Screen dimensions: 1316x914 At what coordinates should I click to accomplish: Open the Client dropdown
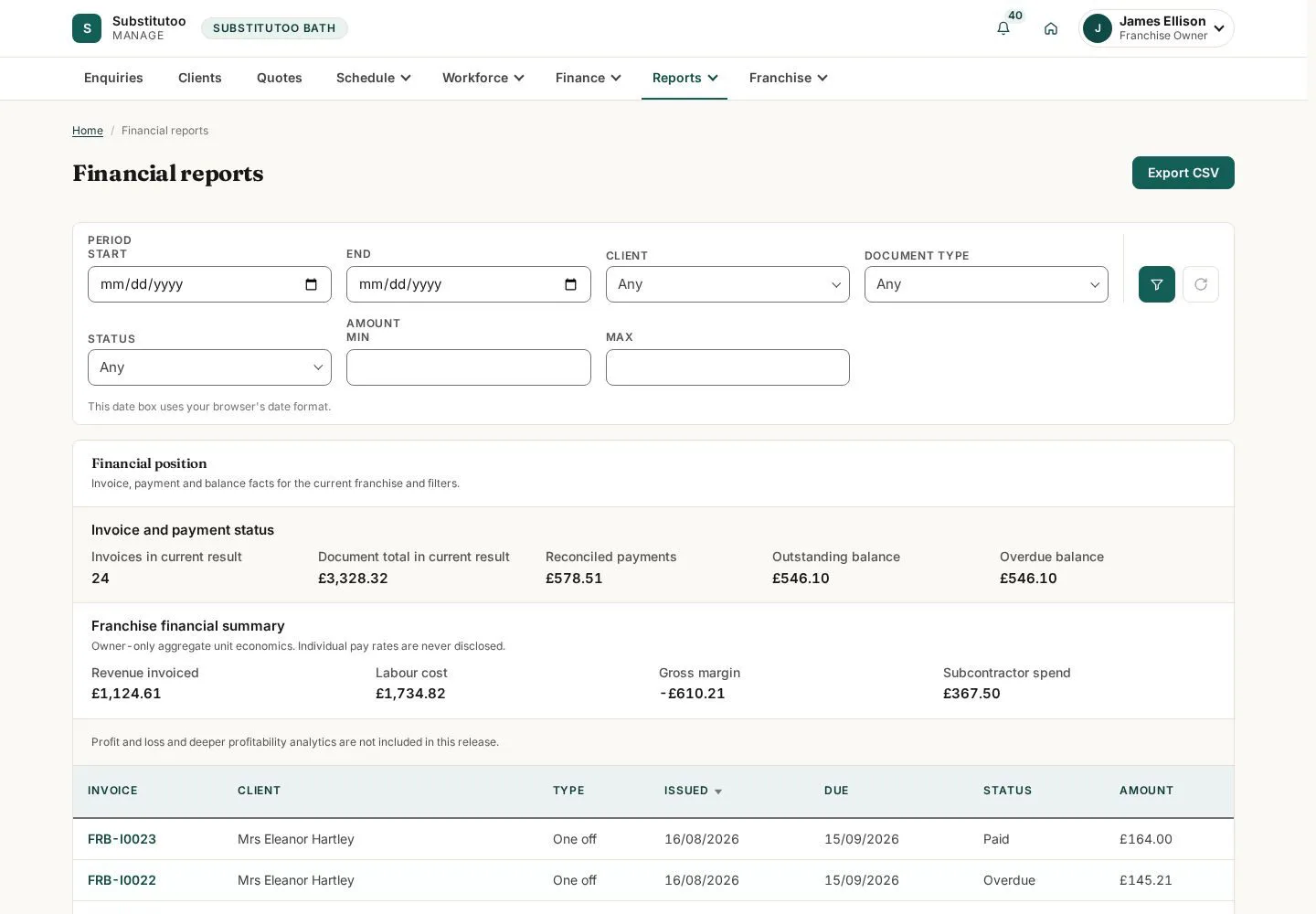(x=727, y=284)
